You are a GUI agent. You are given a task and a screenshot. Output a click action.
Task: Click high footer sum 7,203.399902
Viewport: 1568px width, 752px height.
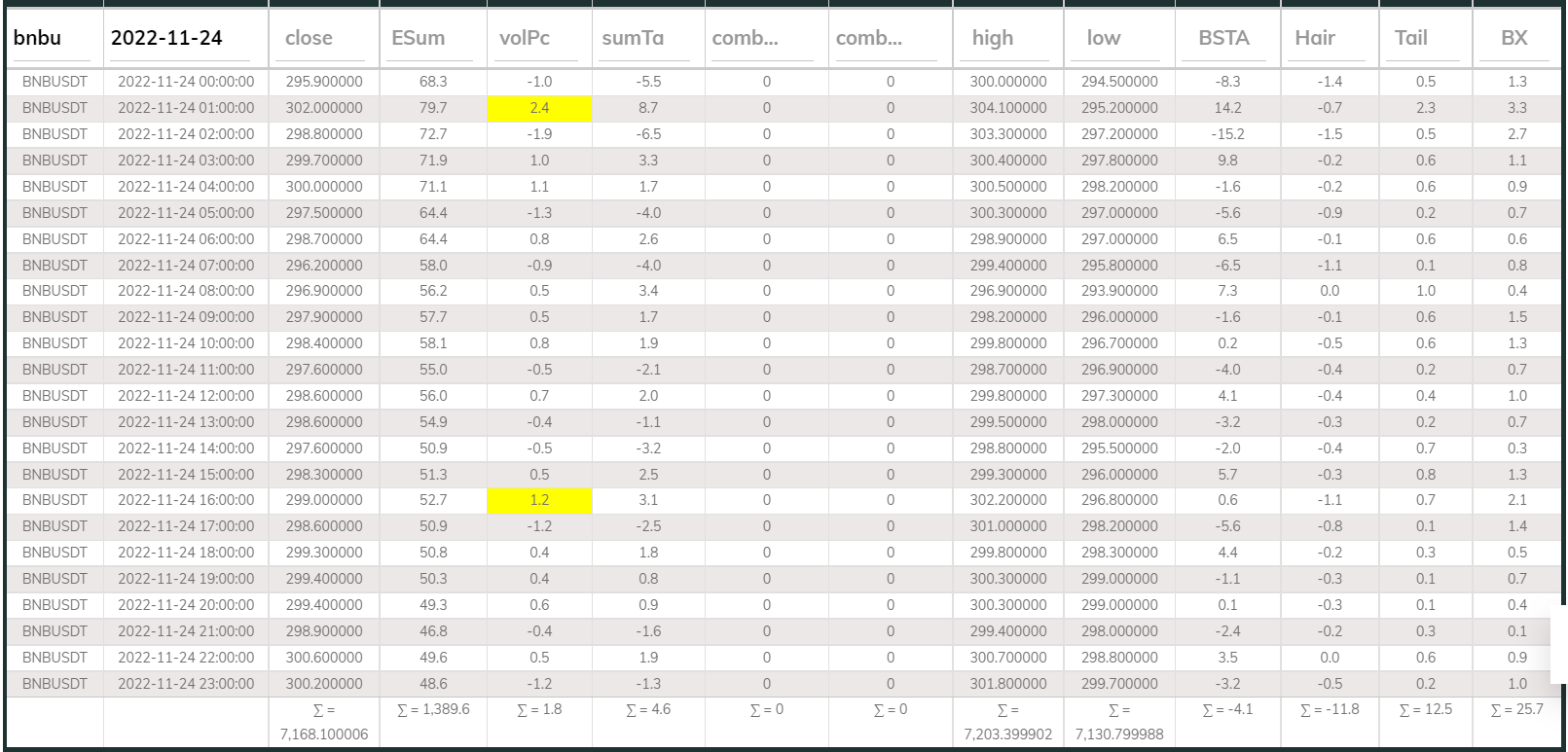pos(1008,734)
